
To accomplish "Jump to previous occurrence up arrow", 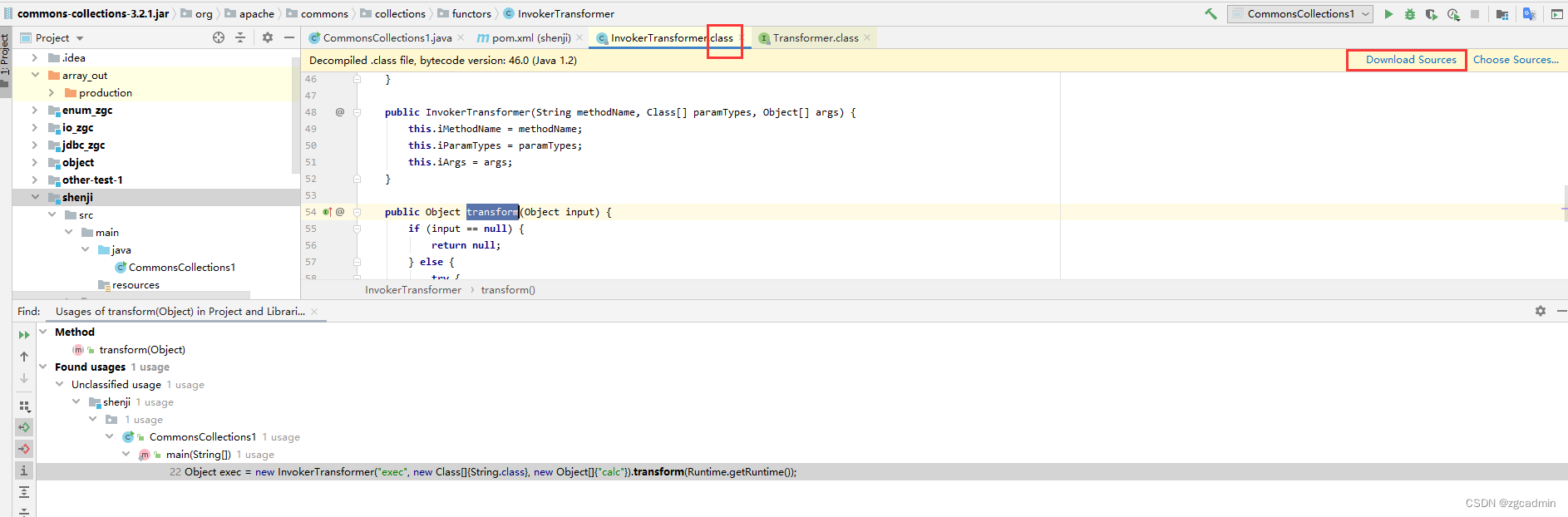I will coord(24,357).
